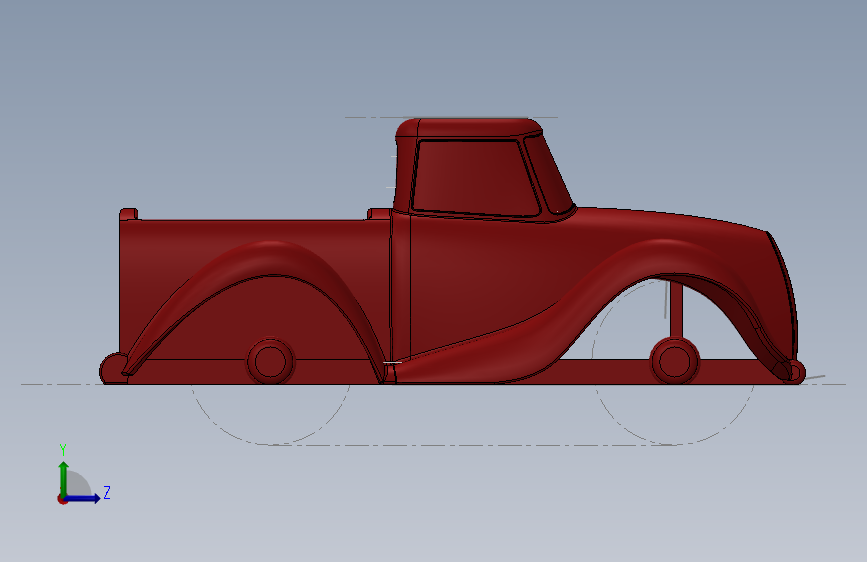Select the vertical strut behind the front fender
Screen dimensions: 867x562
(x=676, y=310)
